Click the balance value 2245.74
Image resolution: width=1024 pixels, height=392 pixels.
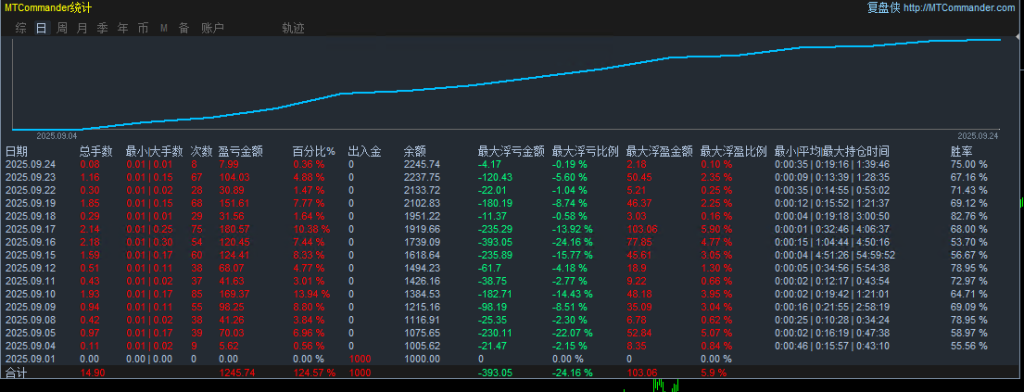click(x=422, y=164)
